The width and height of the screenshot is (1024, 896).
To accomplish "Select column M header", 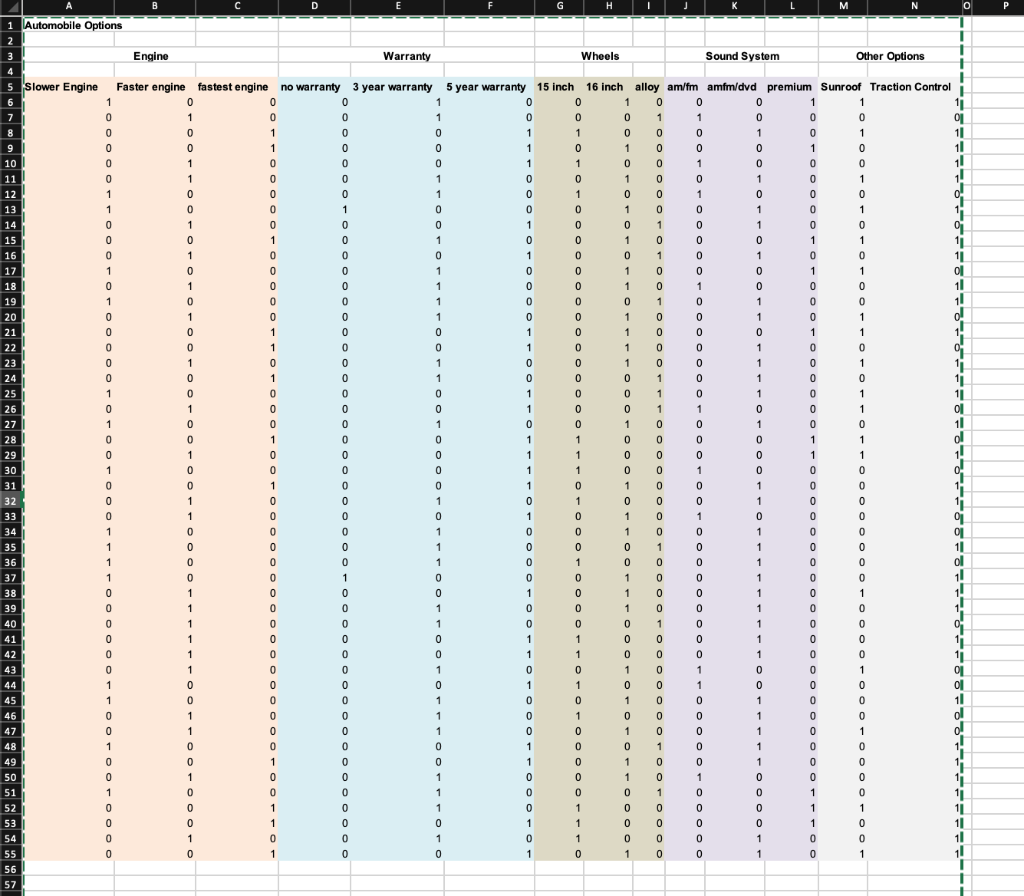I will (843, 6).
